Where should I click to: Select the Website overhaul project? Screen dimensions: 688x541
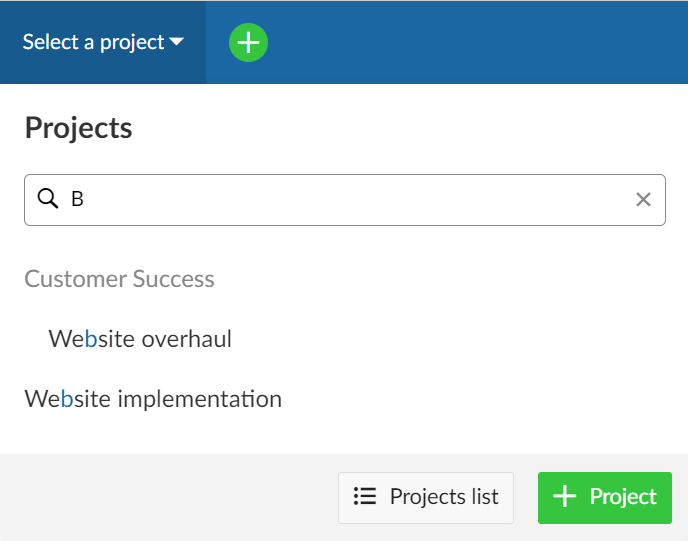click(140, 339)
